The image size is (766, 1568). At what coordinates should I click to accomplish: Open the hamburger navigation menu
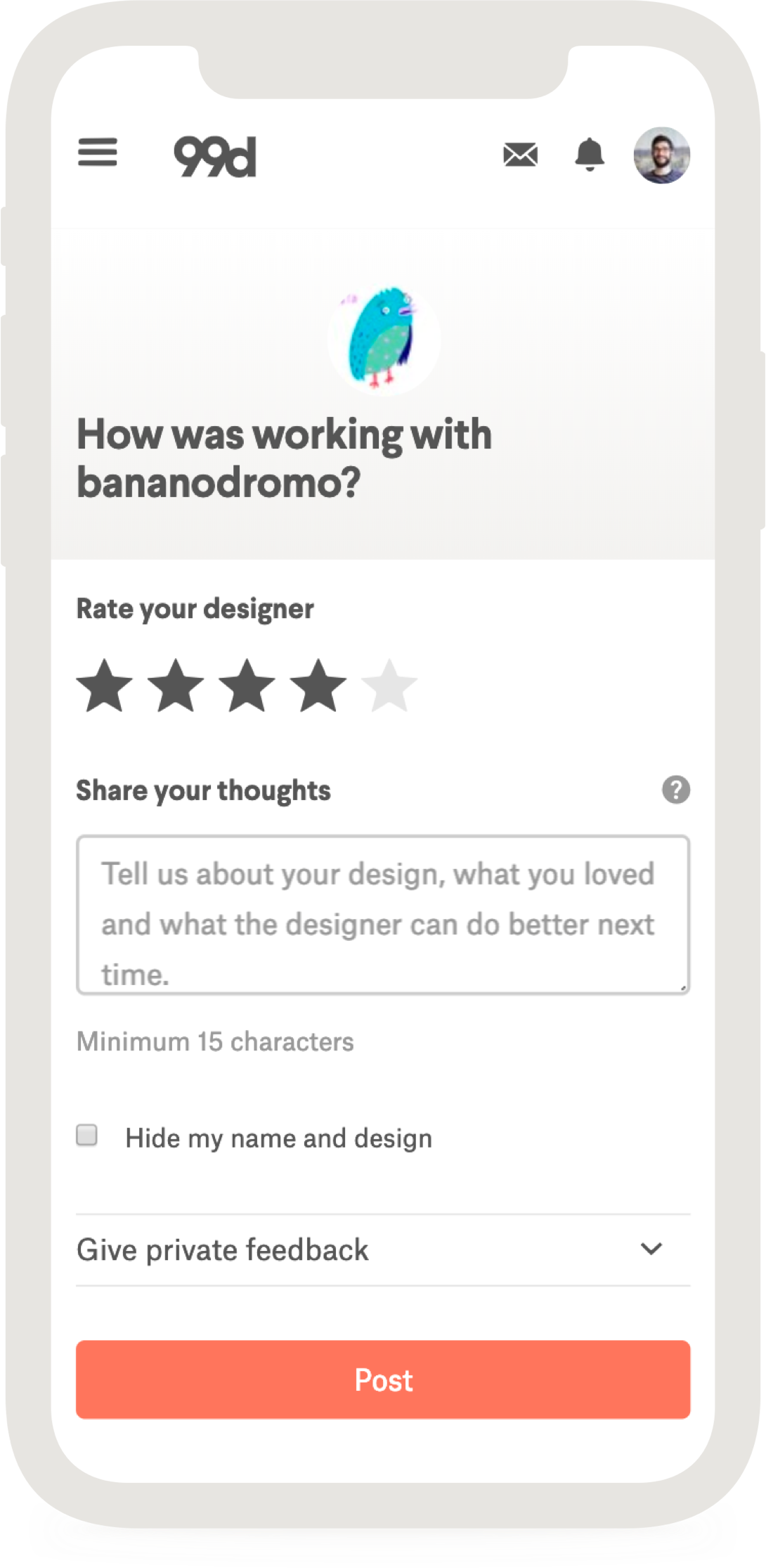click(98, 153)
